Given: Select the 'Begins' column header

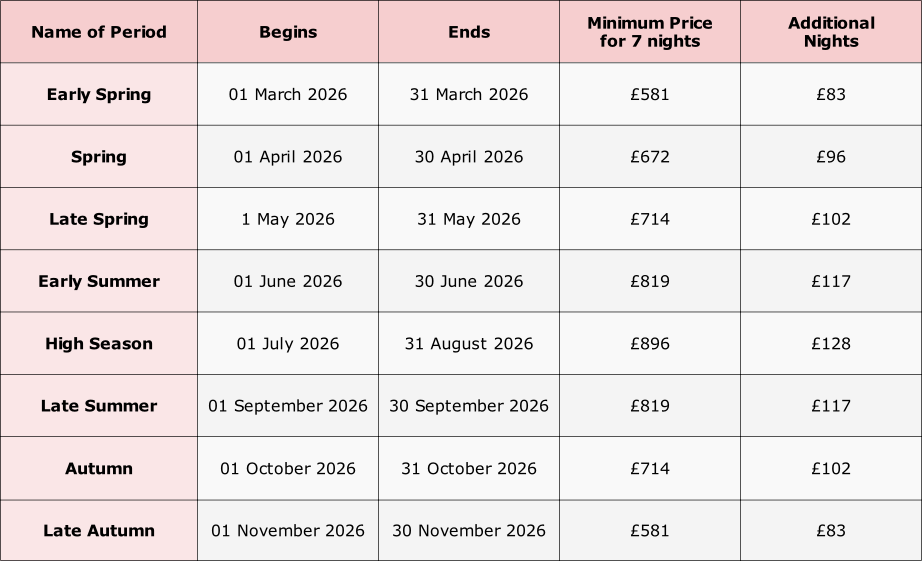Looking at the screenshot, I should tap(288, 32).
